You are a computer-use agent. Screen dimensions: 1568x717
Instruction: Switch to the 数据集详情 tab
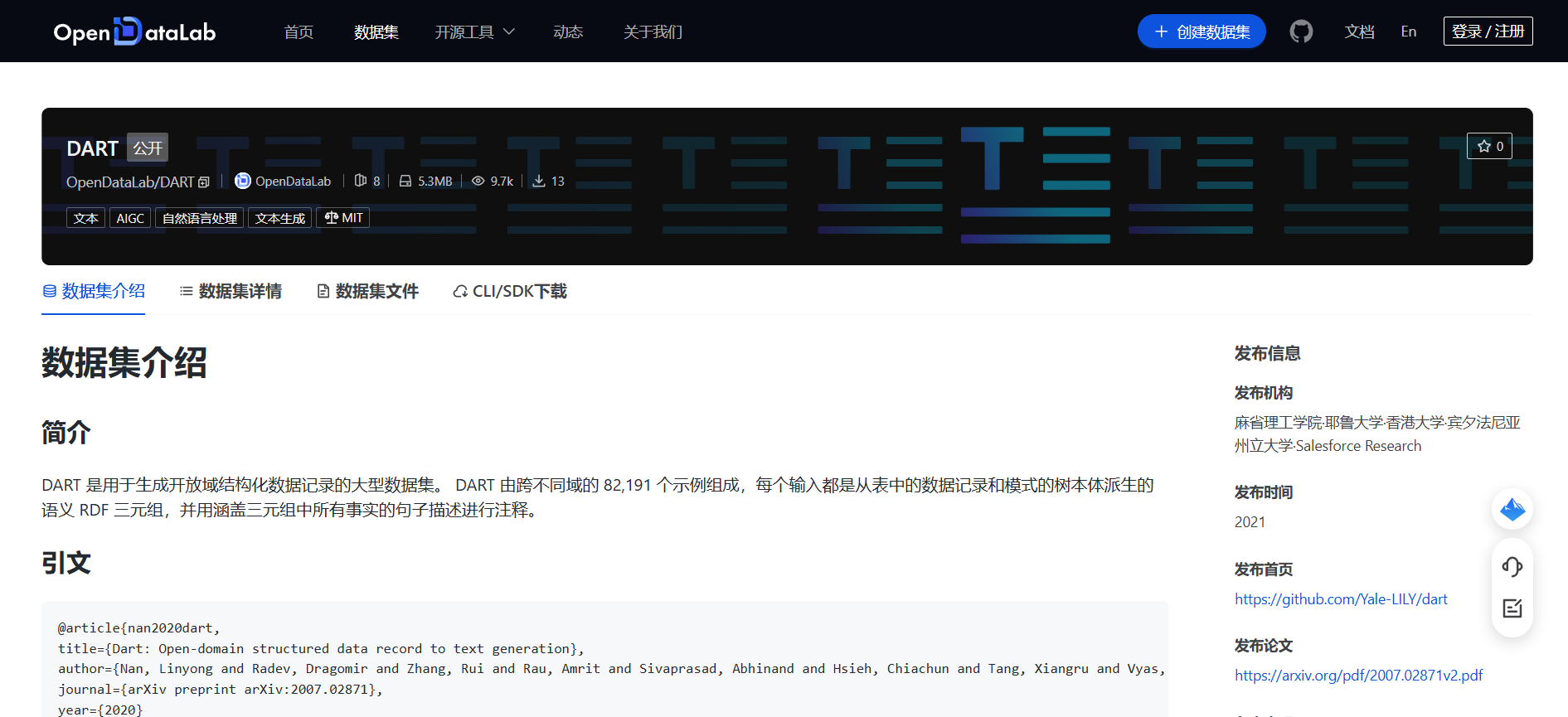(x=231, y=291)
